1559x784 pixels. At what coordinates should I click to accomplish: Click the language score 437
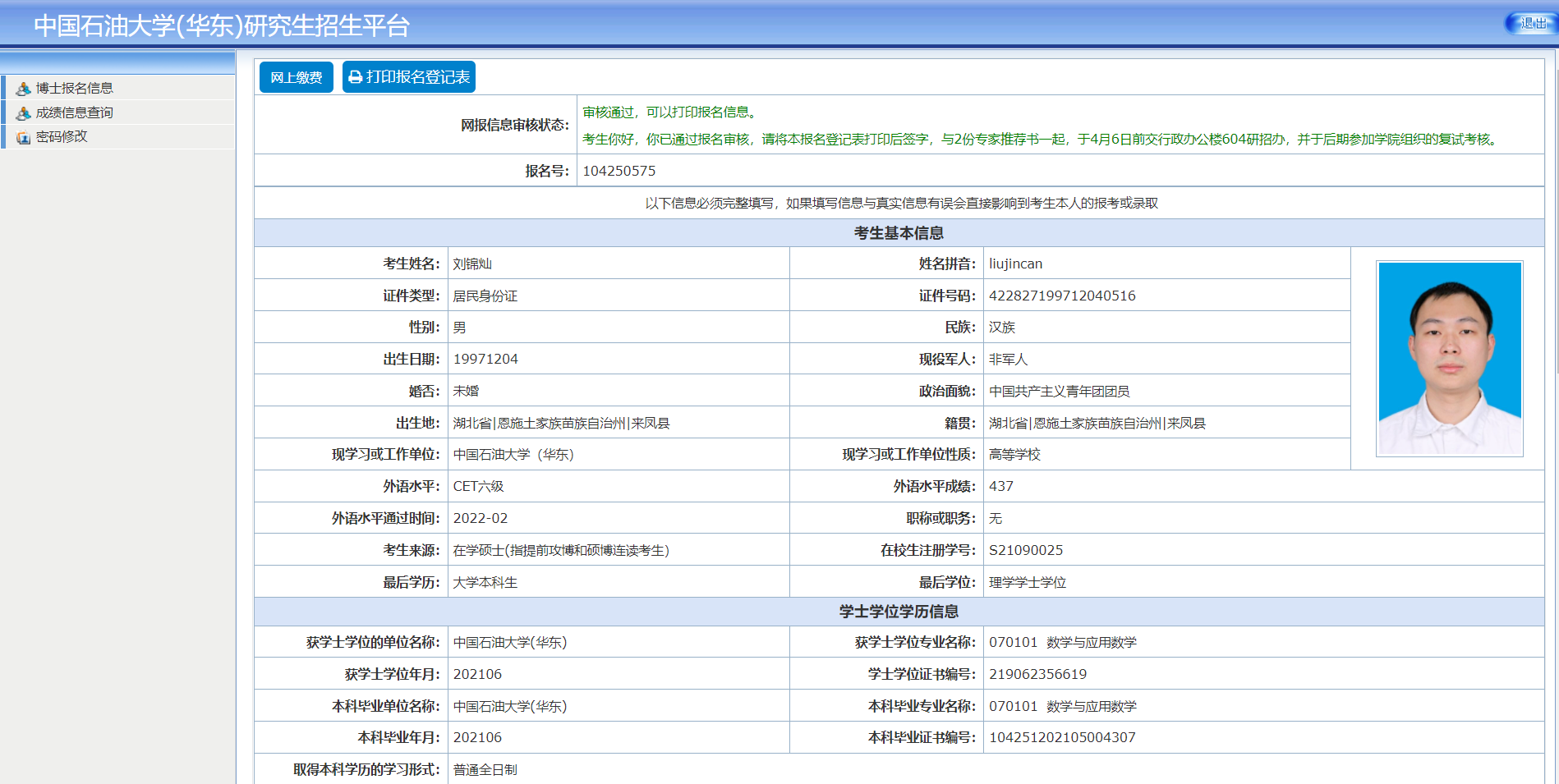pyautogui.click(x=1001, y=486)
